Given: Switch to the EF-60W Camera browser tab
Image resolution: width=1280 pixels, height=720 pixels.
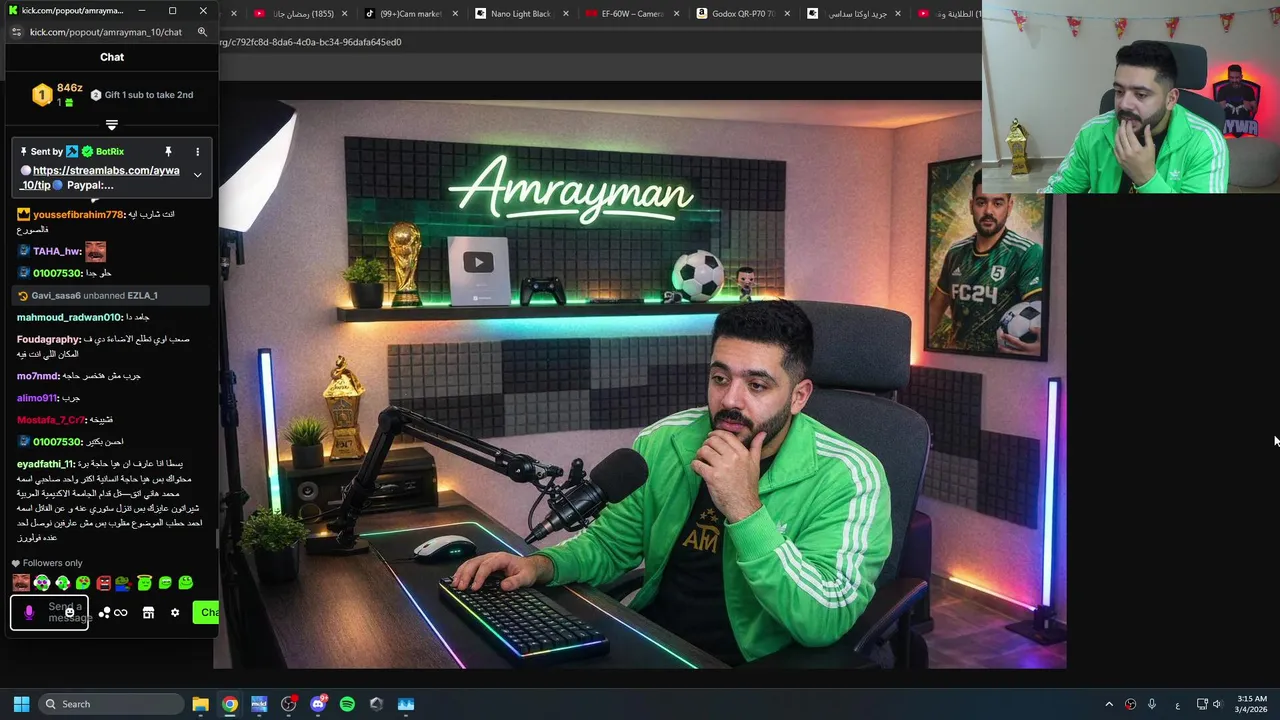Looking at the screenshot, I should [632, 14].
